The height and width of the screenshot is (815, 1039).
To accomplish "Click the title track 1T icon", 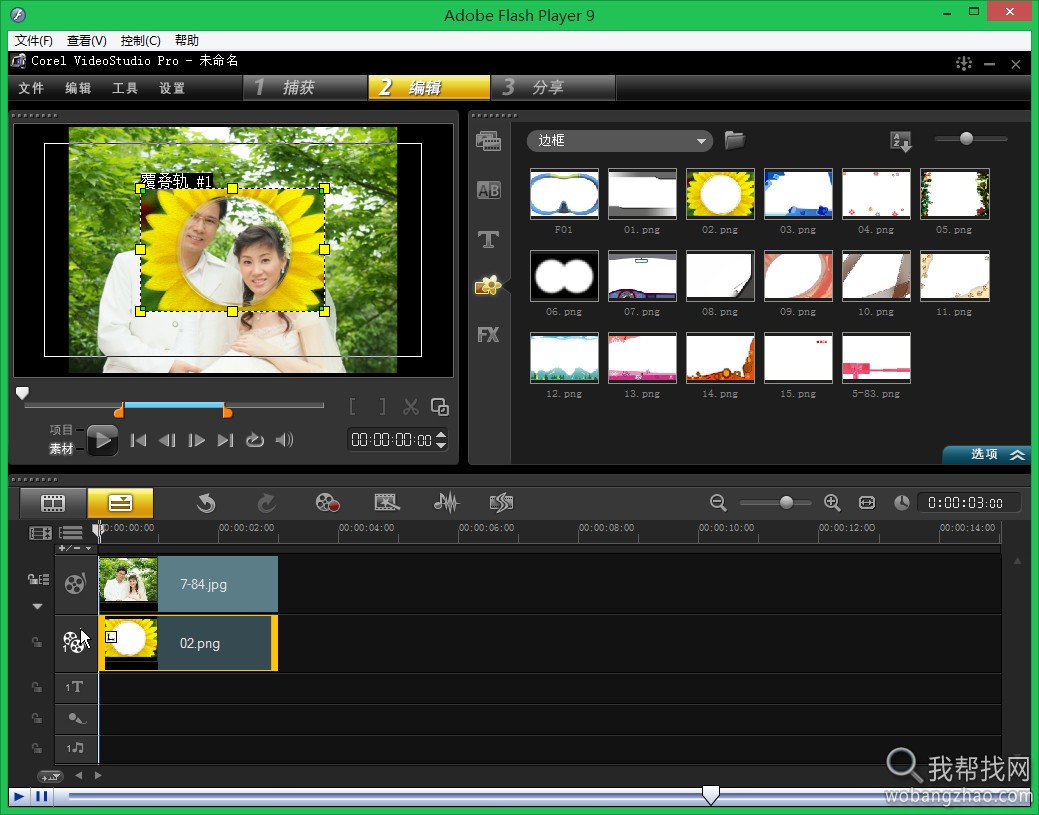I will click(x=74, y=687).
